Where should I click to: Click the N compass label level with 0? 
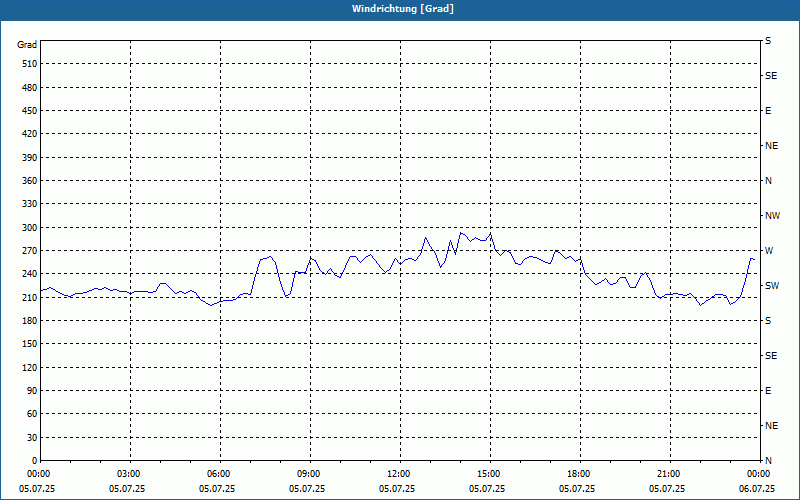pyautogui.click(x=768, y=460)
